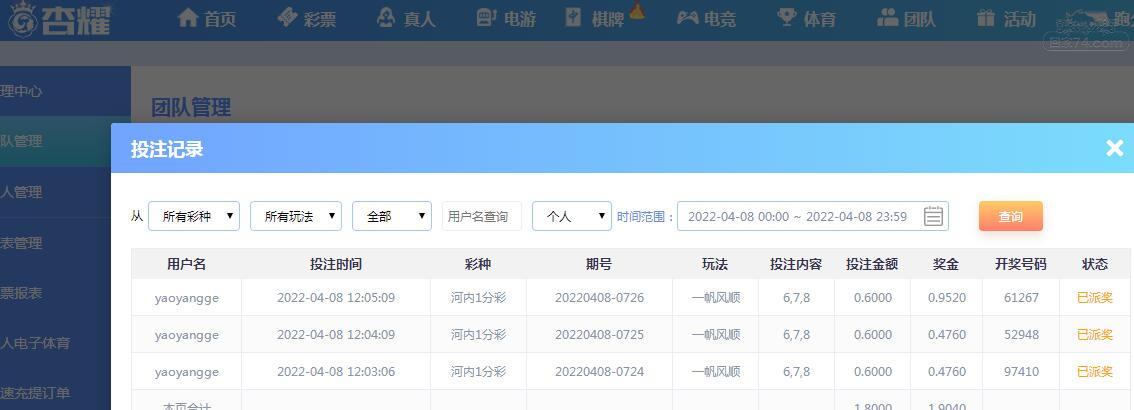
Task: Click the 用户名 column header
Action: pos(187,264)
